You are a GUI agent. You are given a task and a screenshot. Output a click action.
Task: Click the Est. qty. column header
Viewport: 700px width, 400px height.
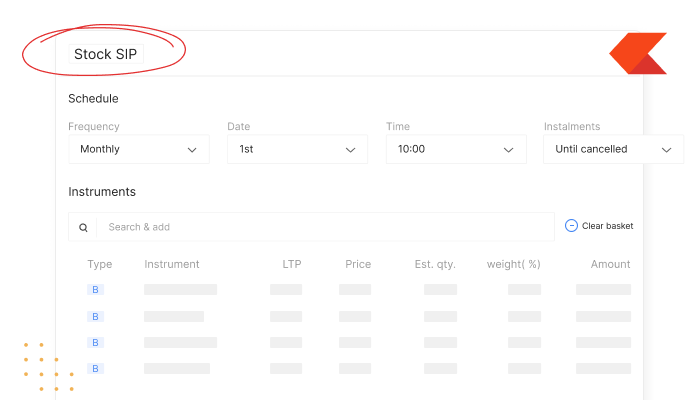[435, 264]
